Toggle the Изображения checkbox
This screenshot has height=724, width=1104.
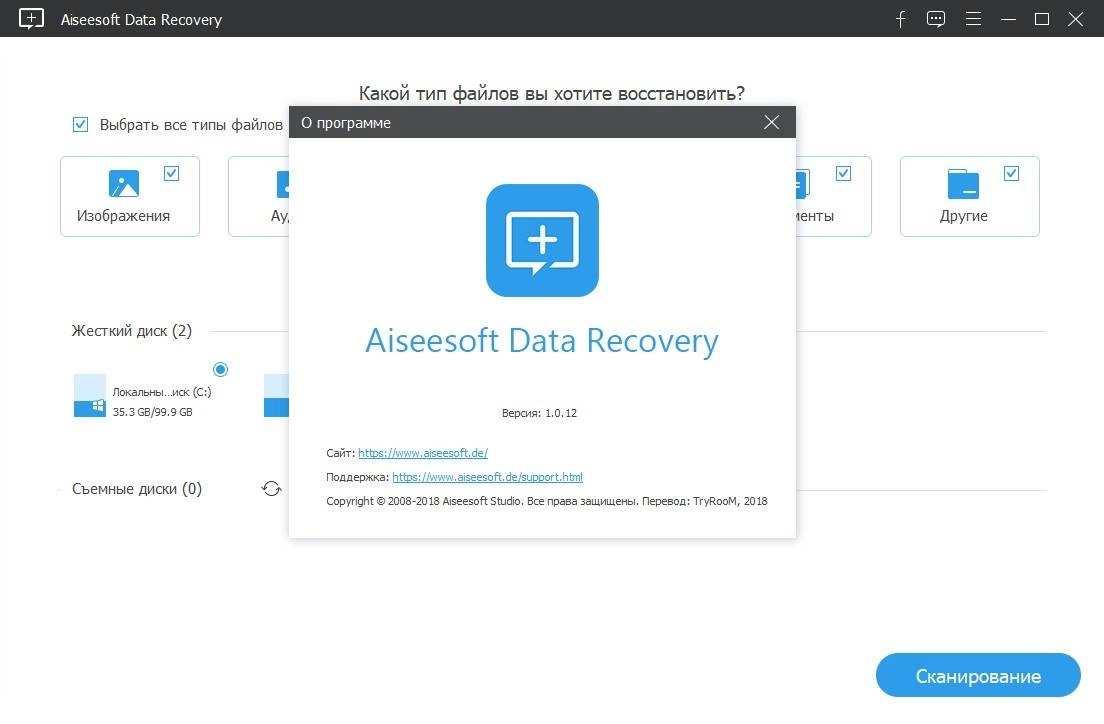click(171, 173)
